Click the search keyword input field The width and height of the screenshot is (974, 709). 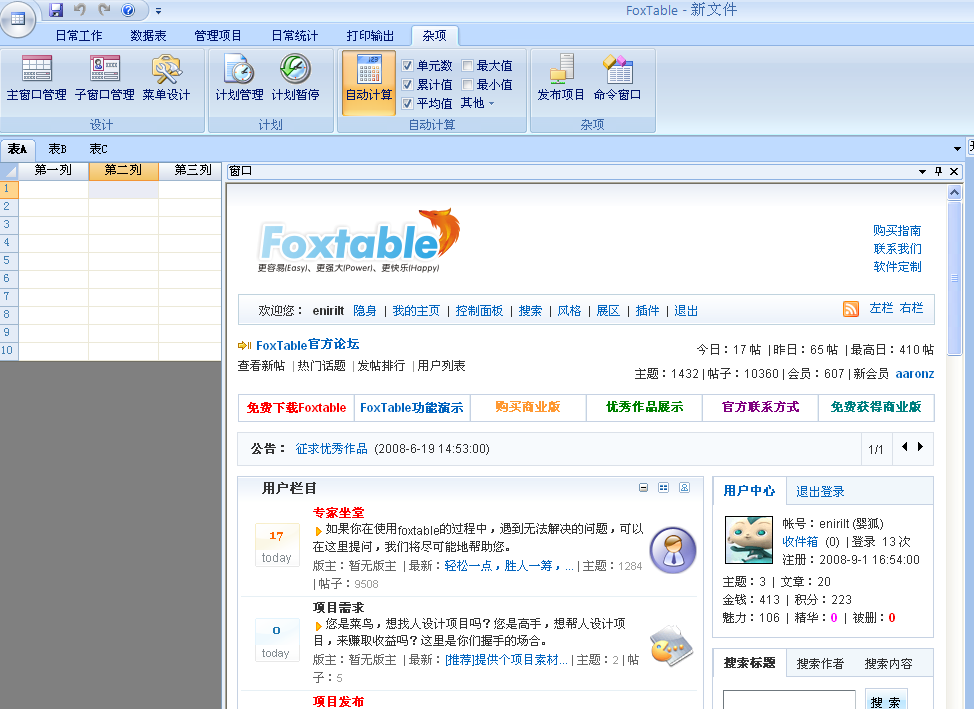click(789, 700)
